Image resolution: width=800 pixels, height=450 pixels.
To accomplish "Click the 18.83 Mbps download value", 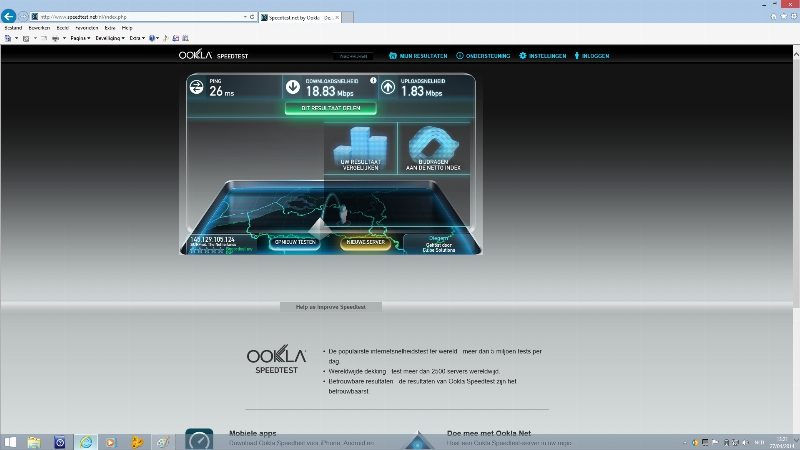I will coord(330,92).
